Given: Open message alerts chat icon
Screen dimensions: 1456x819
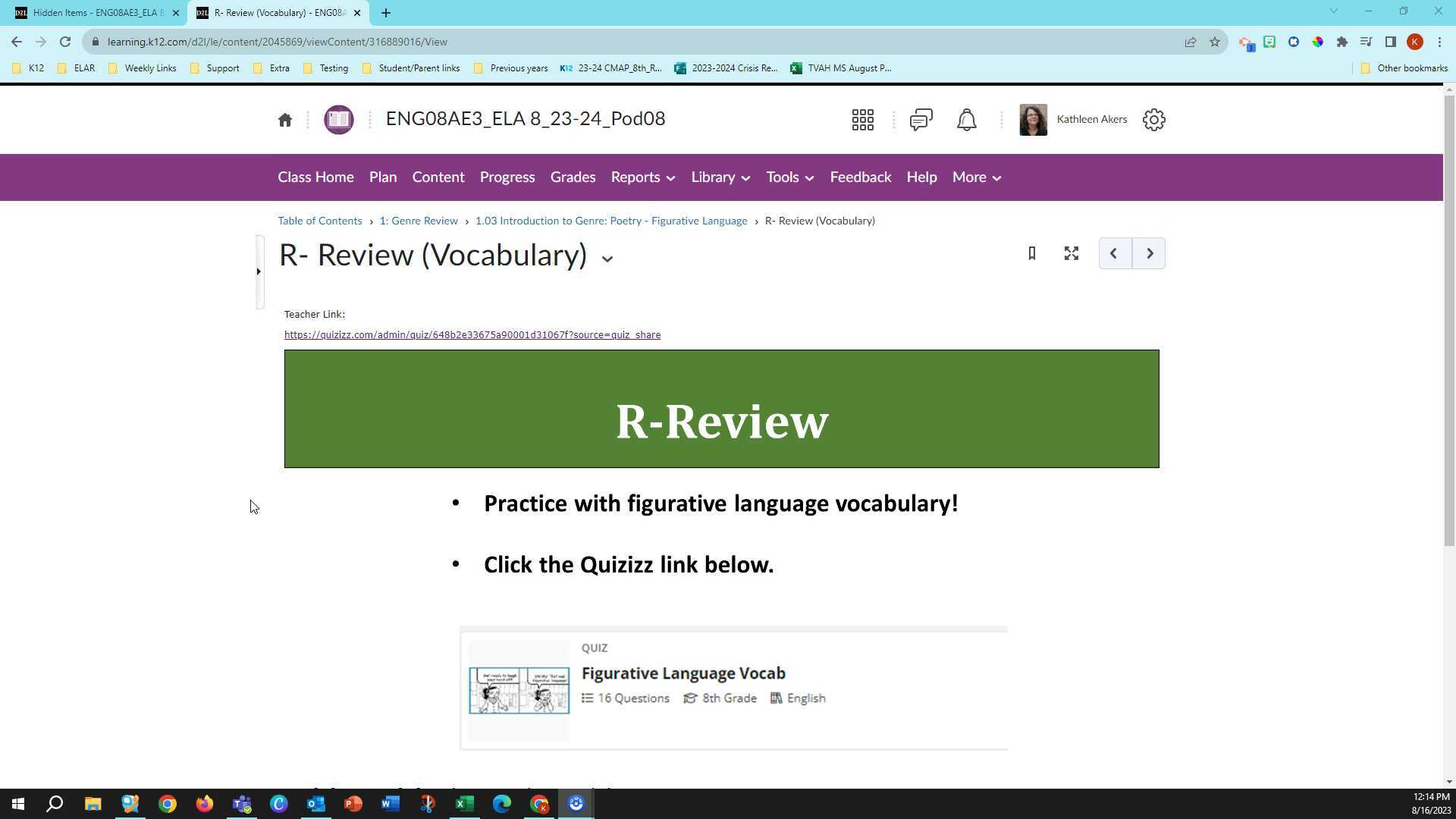Looking at the screenshot, I should (921, 120).
